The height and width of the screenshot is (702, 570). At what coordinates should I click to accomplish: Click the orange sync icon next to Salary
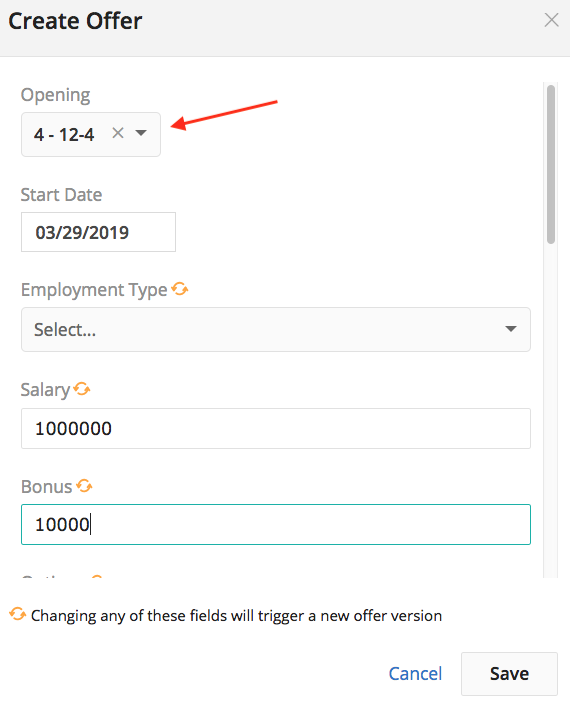pos(82,389)
